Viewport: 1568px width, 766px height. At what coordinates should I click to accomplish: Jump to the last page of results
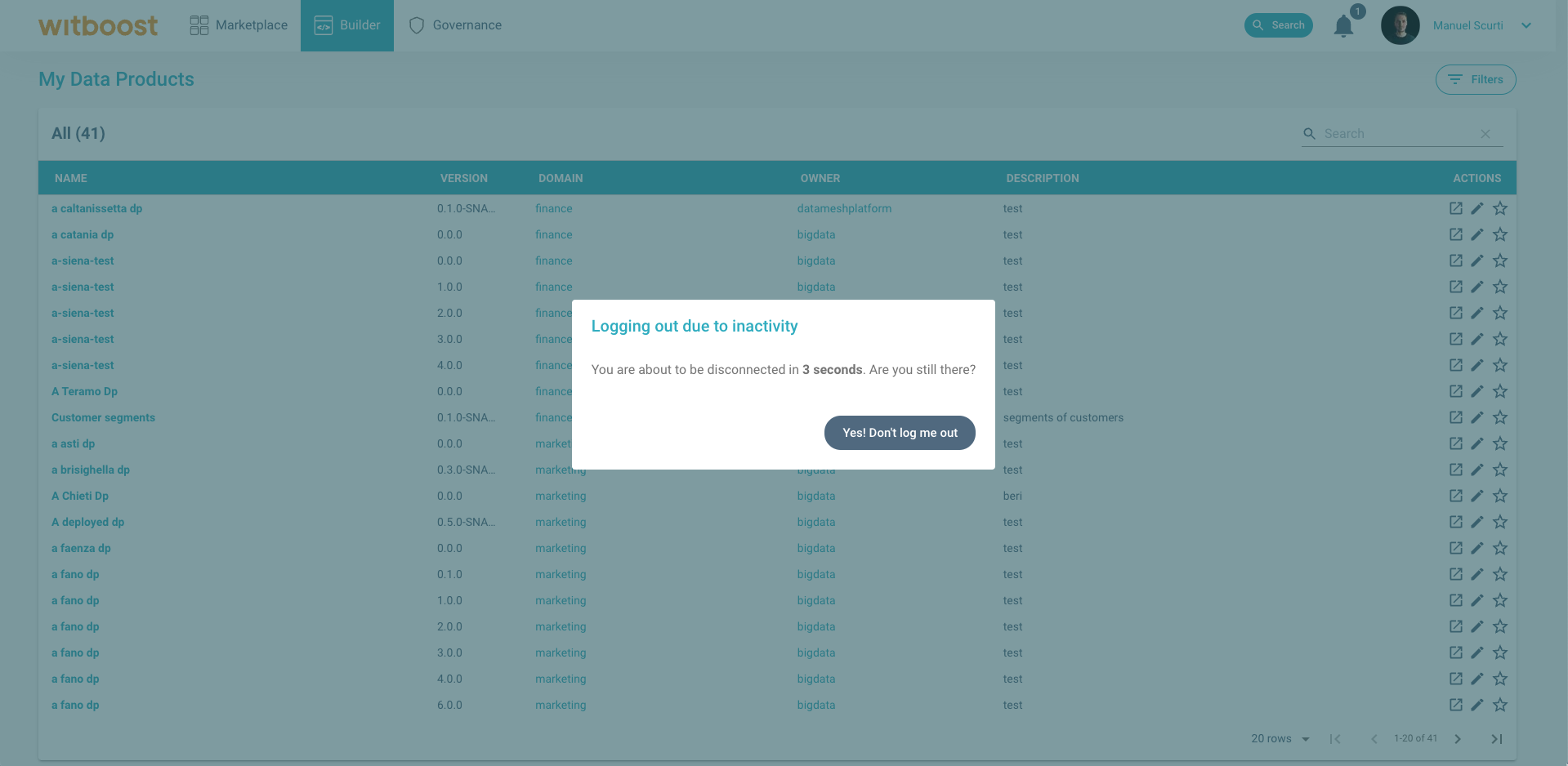tap(1498, 738)
